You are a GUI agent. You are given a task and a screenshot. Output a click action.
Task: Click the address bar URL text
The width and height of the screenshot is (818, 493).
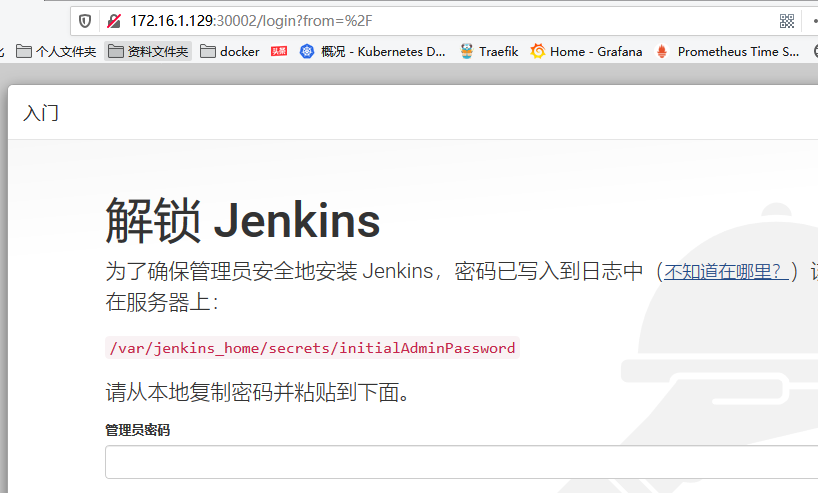point(251,21)
